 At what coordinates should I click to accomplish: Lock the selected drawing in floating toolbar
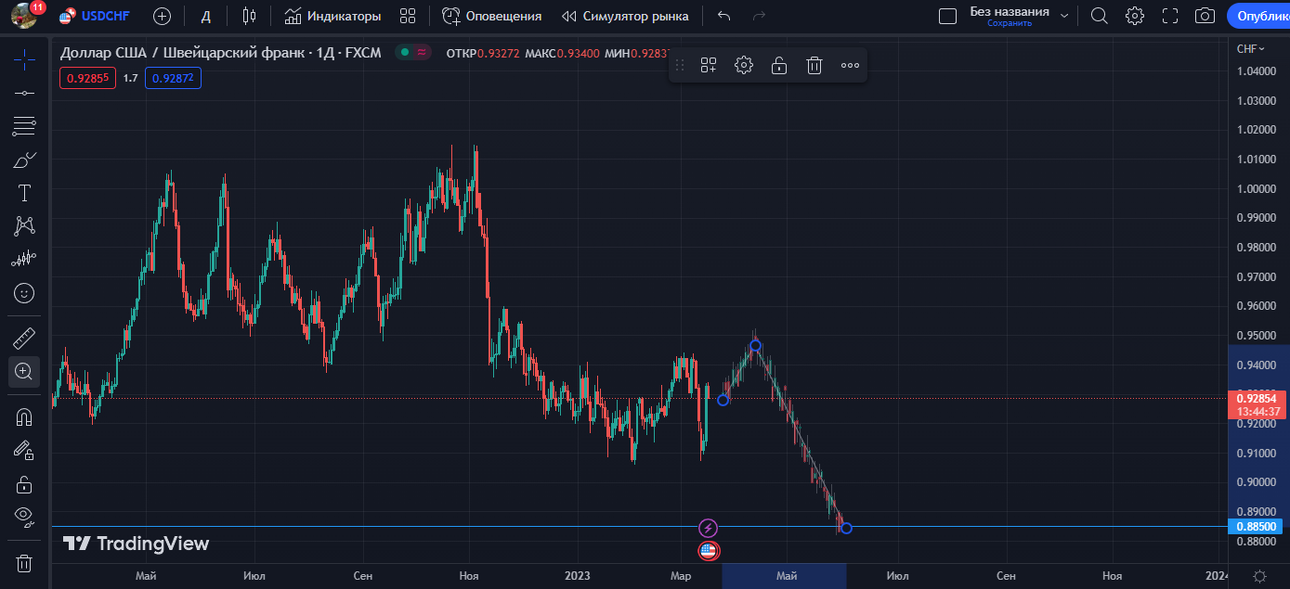[x=779, y=65]
